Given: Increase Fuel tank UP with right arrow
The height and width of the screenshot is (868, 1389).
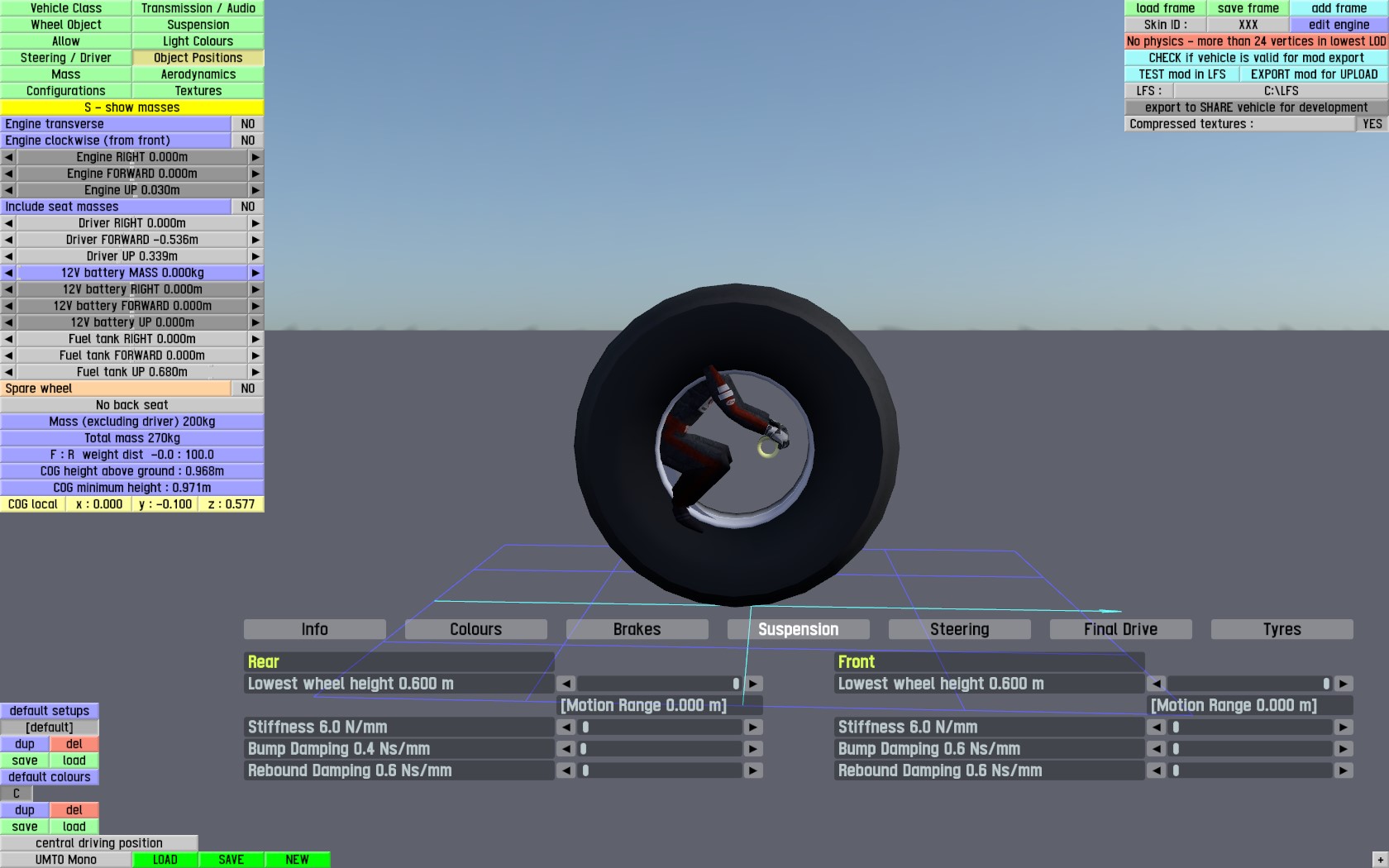Looking at the screenshot, I should tap(255, 372).
